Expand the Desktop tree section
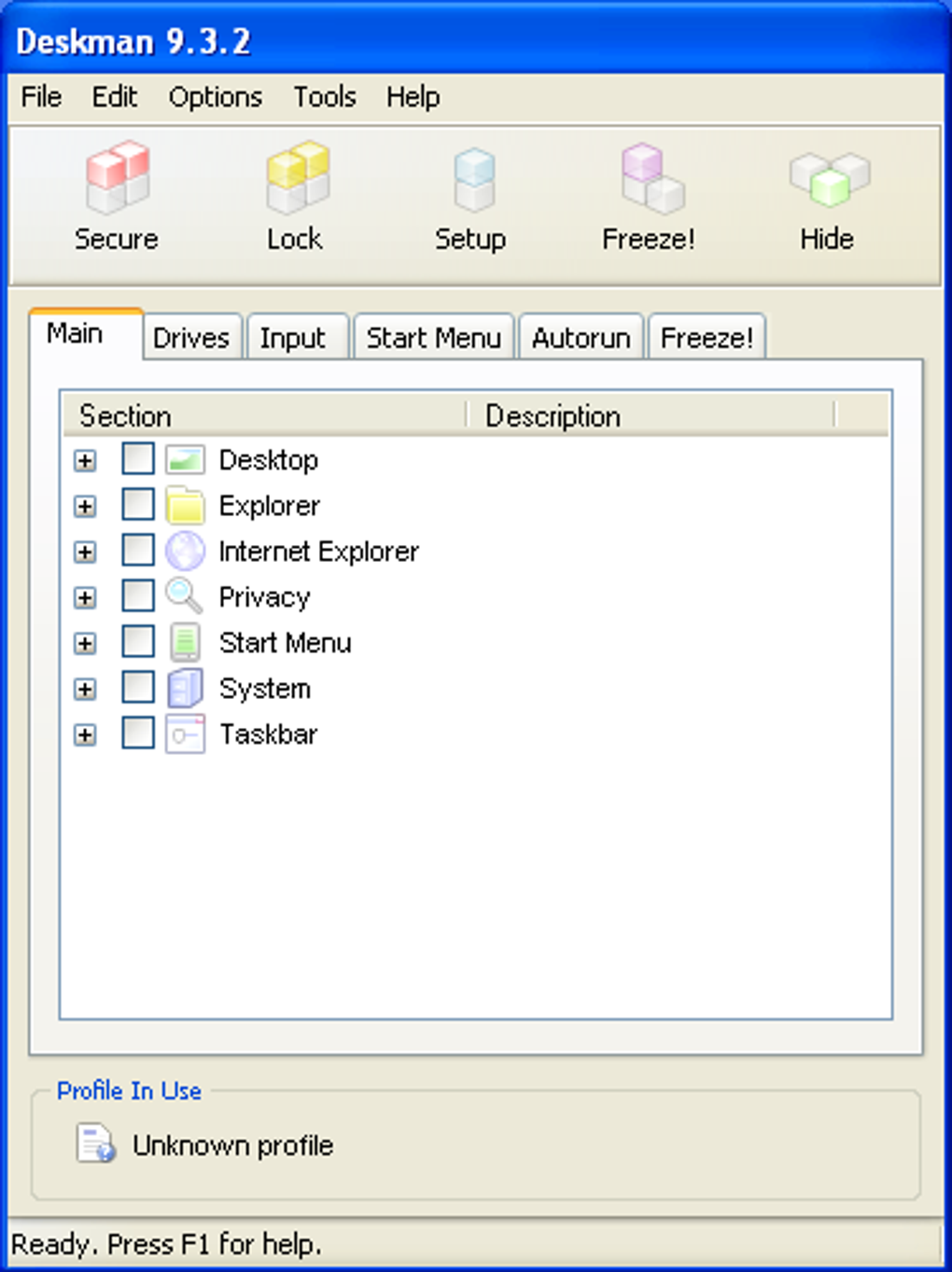This screenshot has height=1272, width=952. pos(86,460)
